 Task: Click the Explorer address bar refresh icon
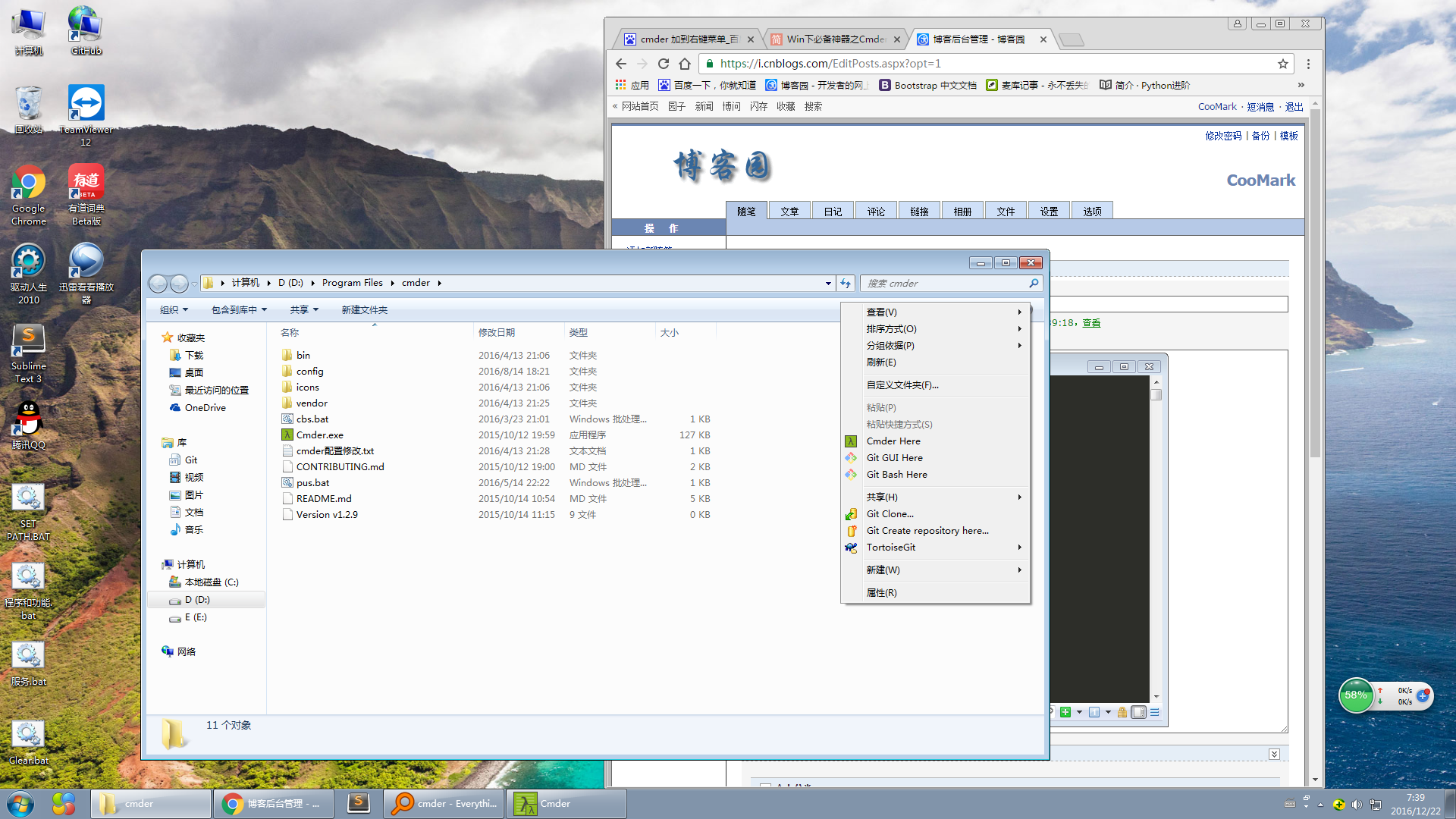(x=846, y=284)
